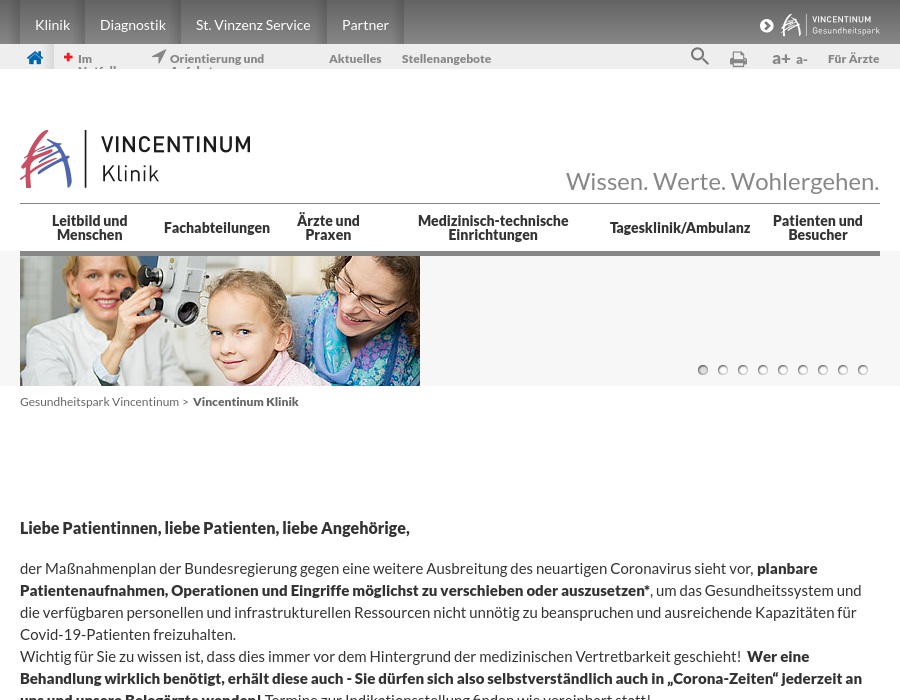Switch to the 'Partner' tab

[x=365, y=24]
